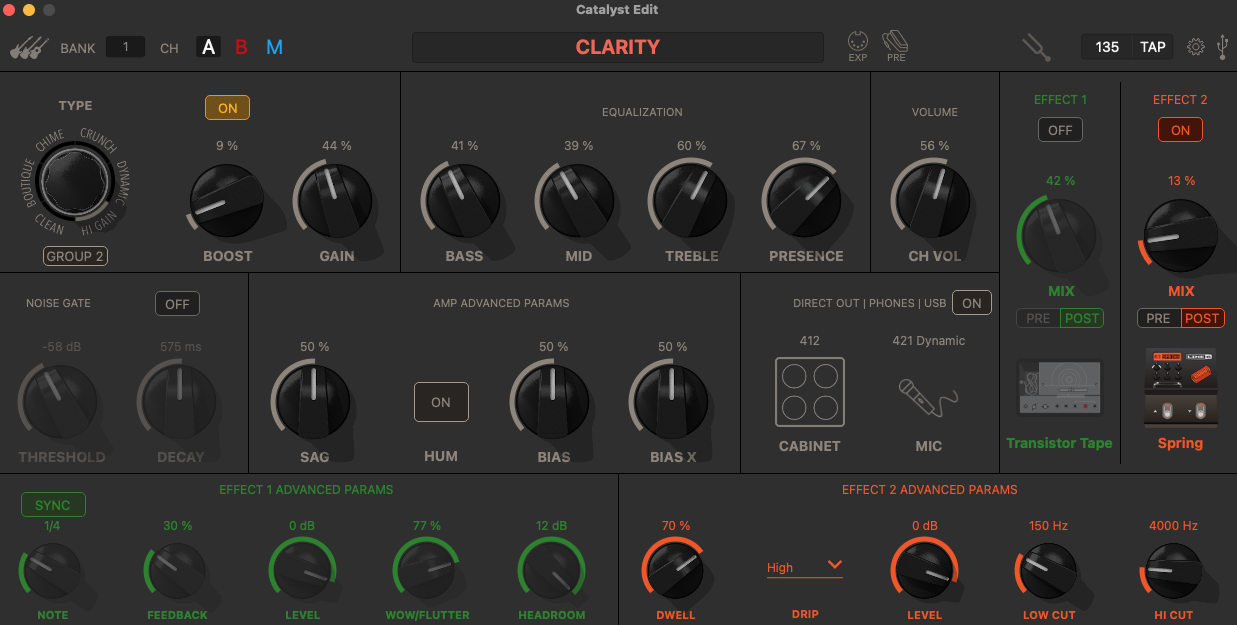Viewport: 1237px width, 625px height.
Task: Toggle the Boost ON button
Action: coord(228,108)
